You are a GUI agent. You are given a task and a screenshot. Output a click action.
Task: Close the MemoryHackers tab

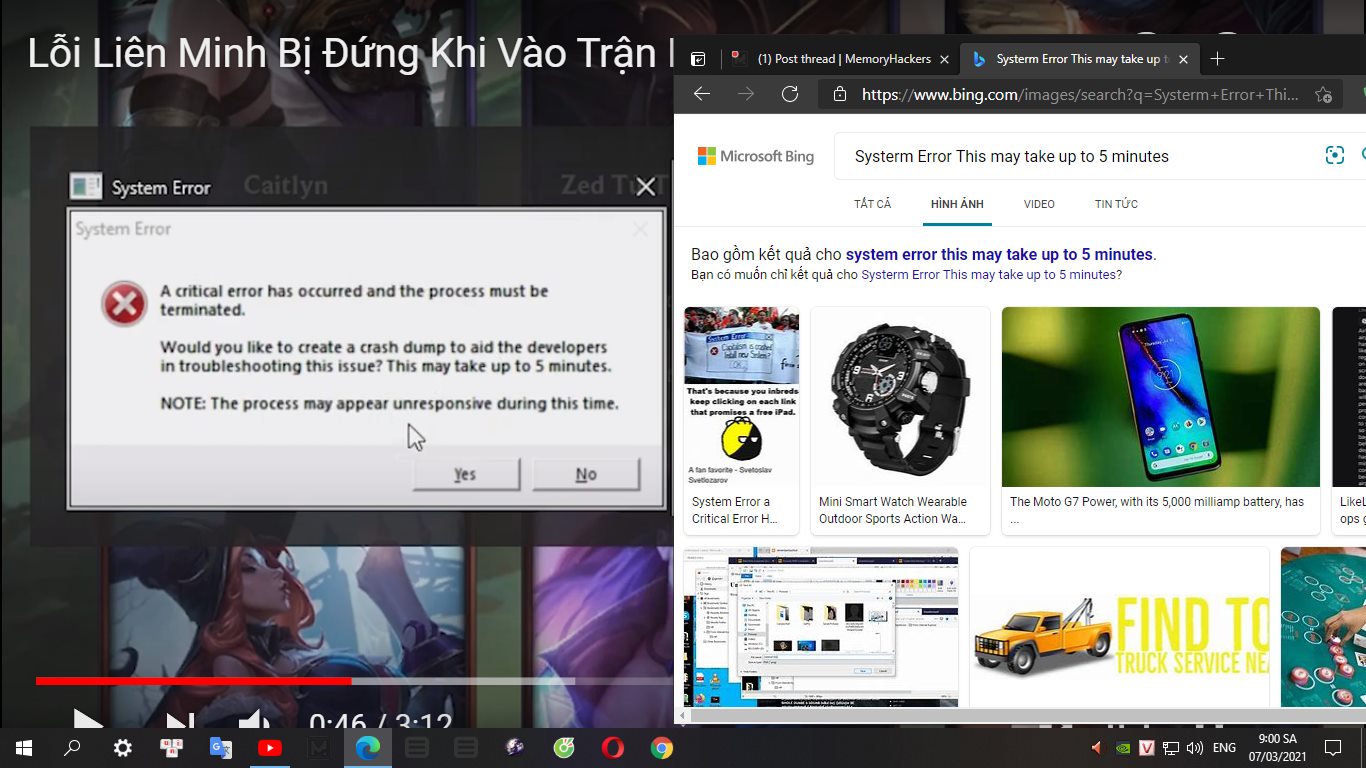(944, 59)
